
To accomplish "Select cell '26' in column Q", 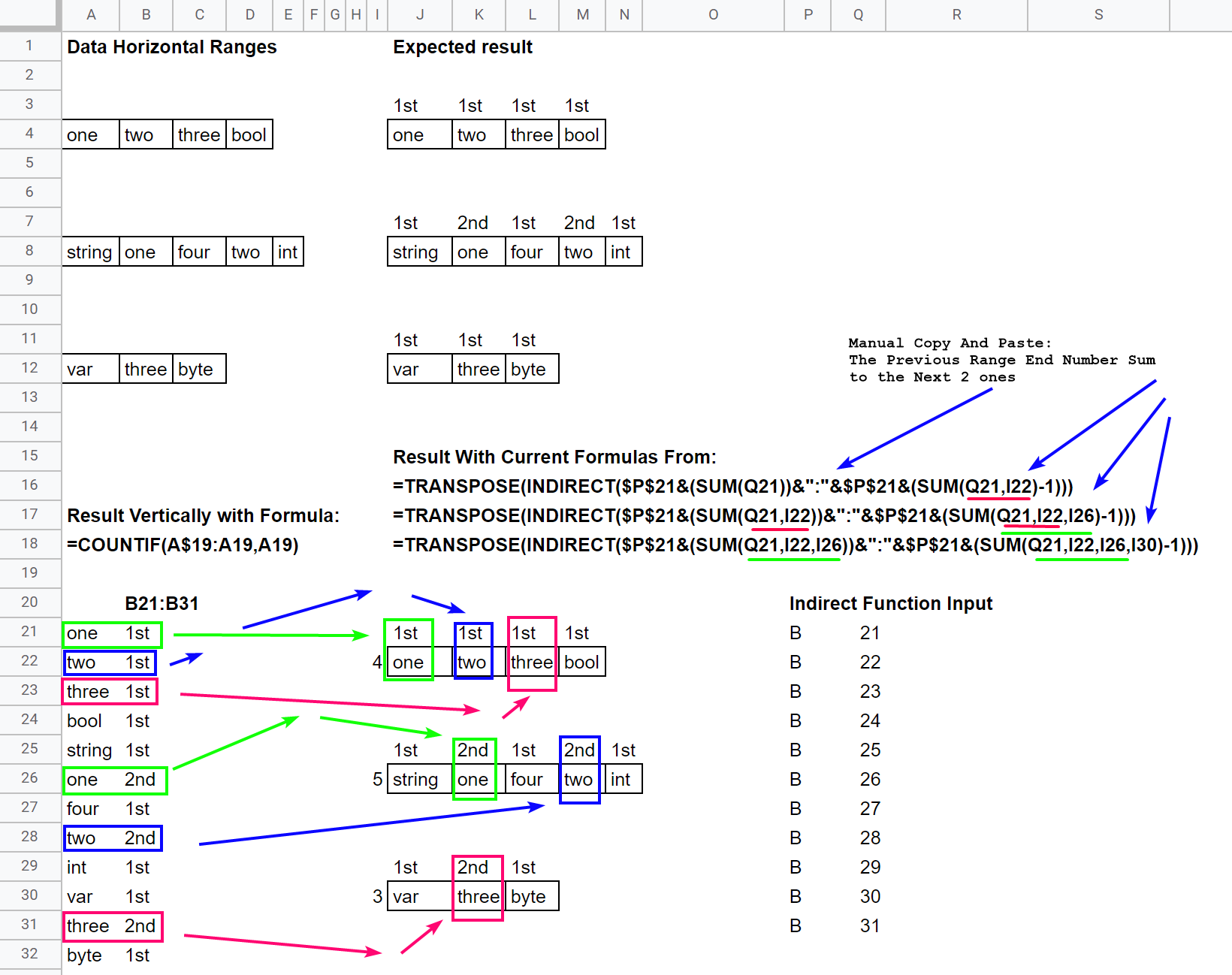I will pyautogui.click(x=859, y=780).
